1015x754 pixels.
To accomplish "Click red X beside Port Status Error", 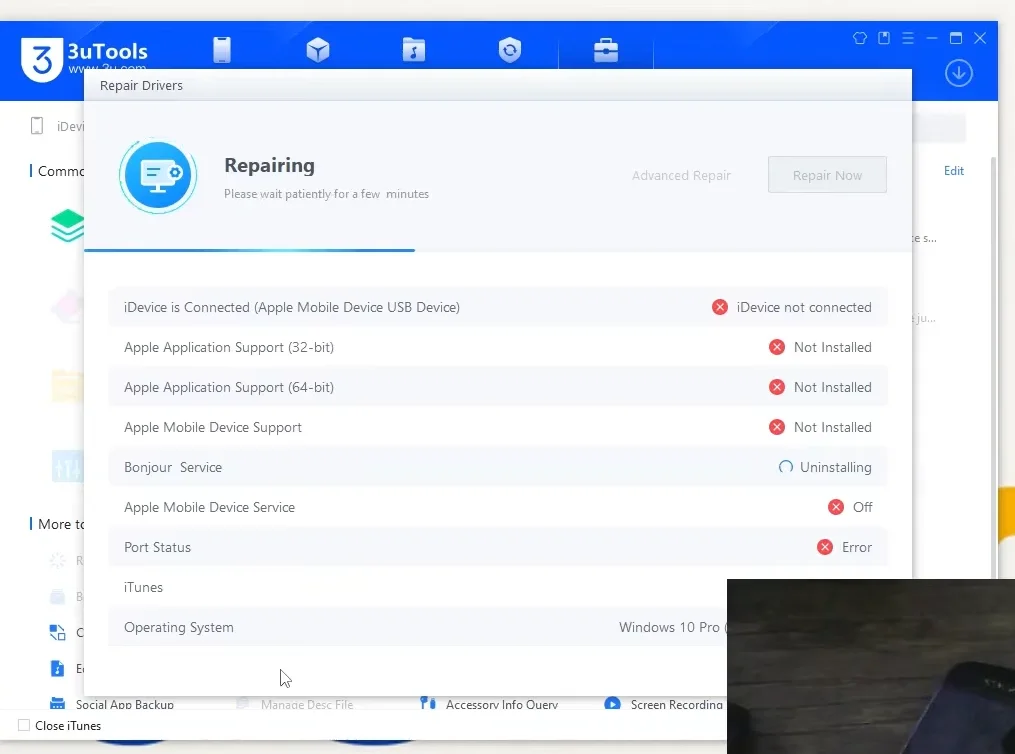I will [825, 548].
